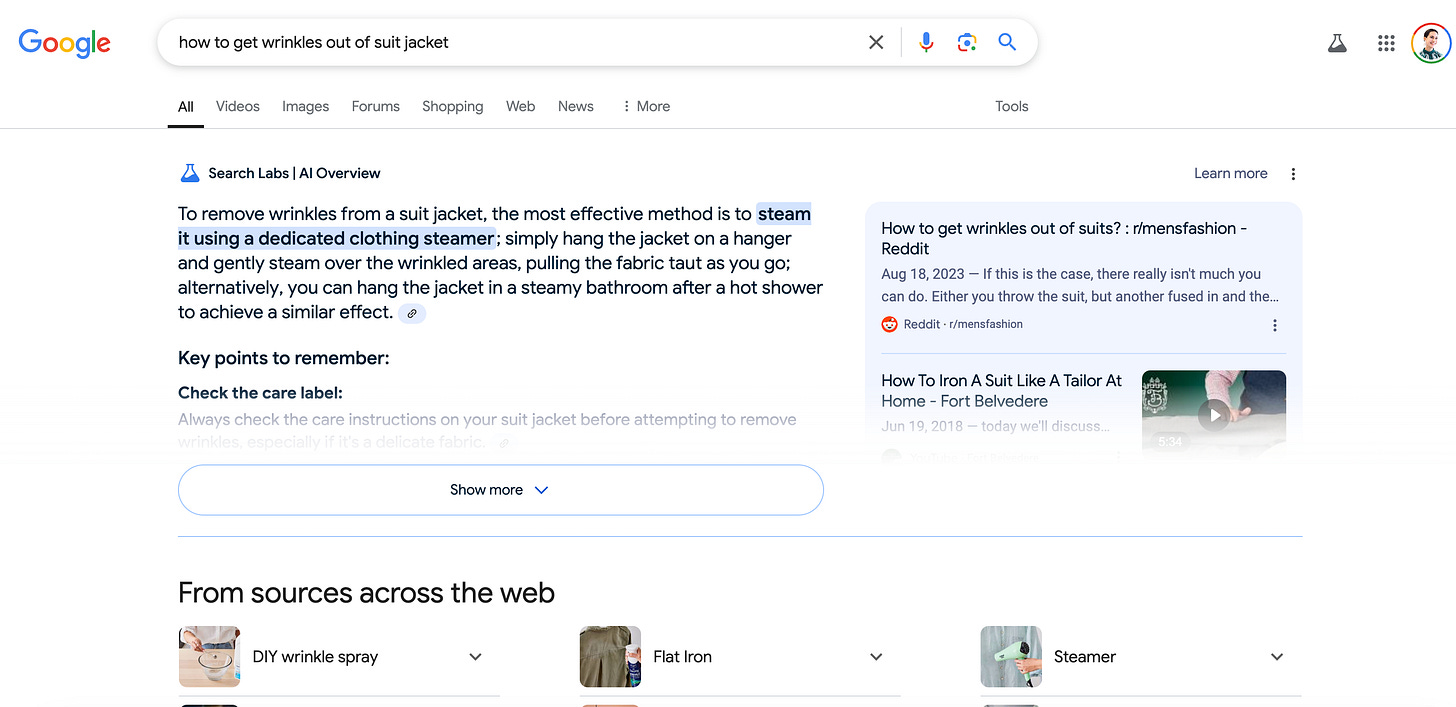Click the source link icon after first paragraph
Viewport: 1456px width, 707px height.
[412, 313]
